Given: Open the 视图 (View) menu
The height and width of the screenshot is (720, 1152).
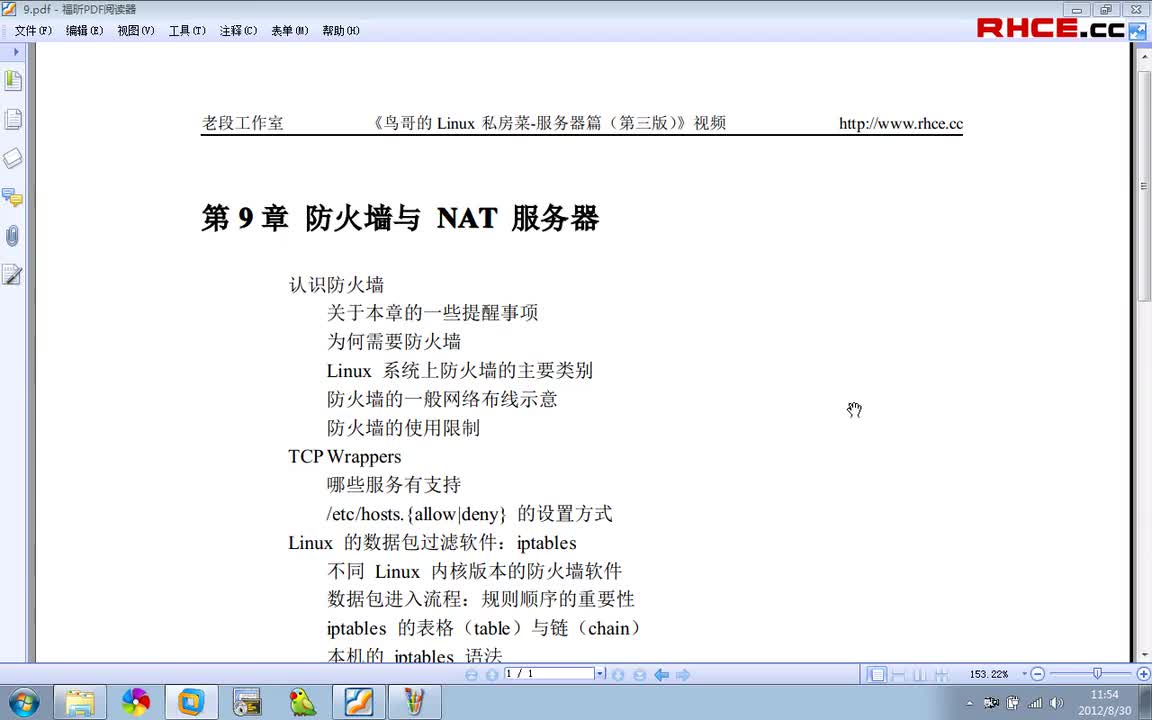Looking at the screenshot, I should coord(136,30).
